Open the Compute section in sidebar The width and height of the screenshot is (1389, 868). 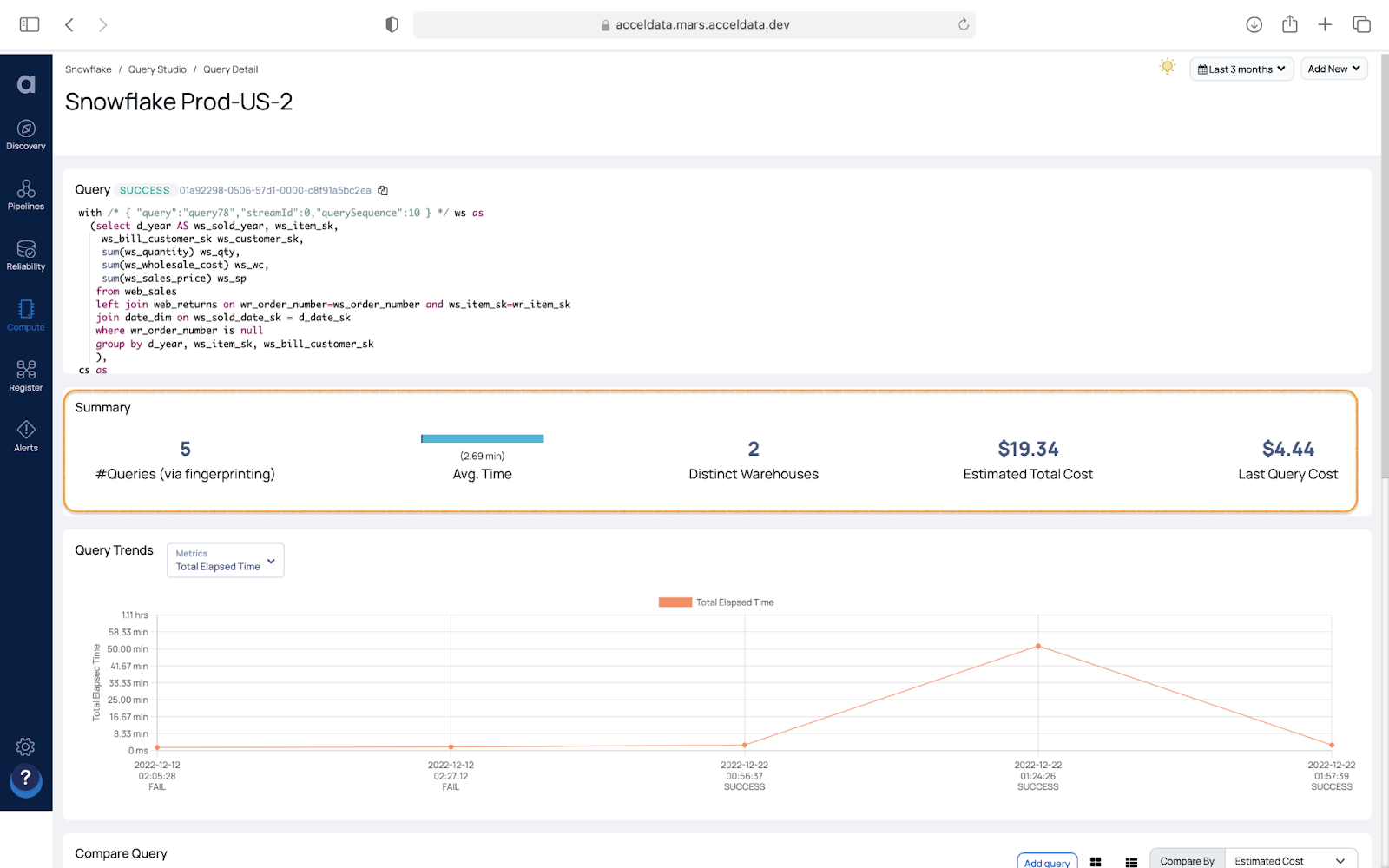(x=26, y=316)
